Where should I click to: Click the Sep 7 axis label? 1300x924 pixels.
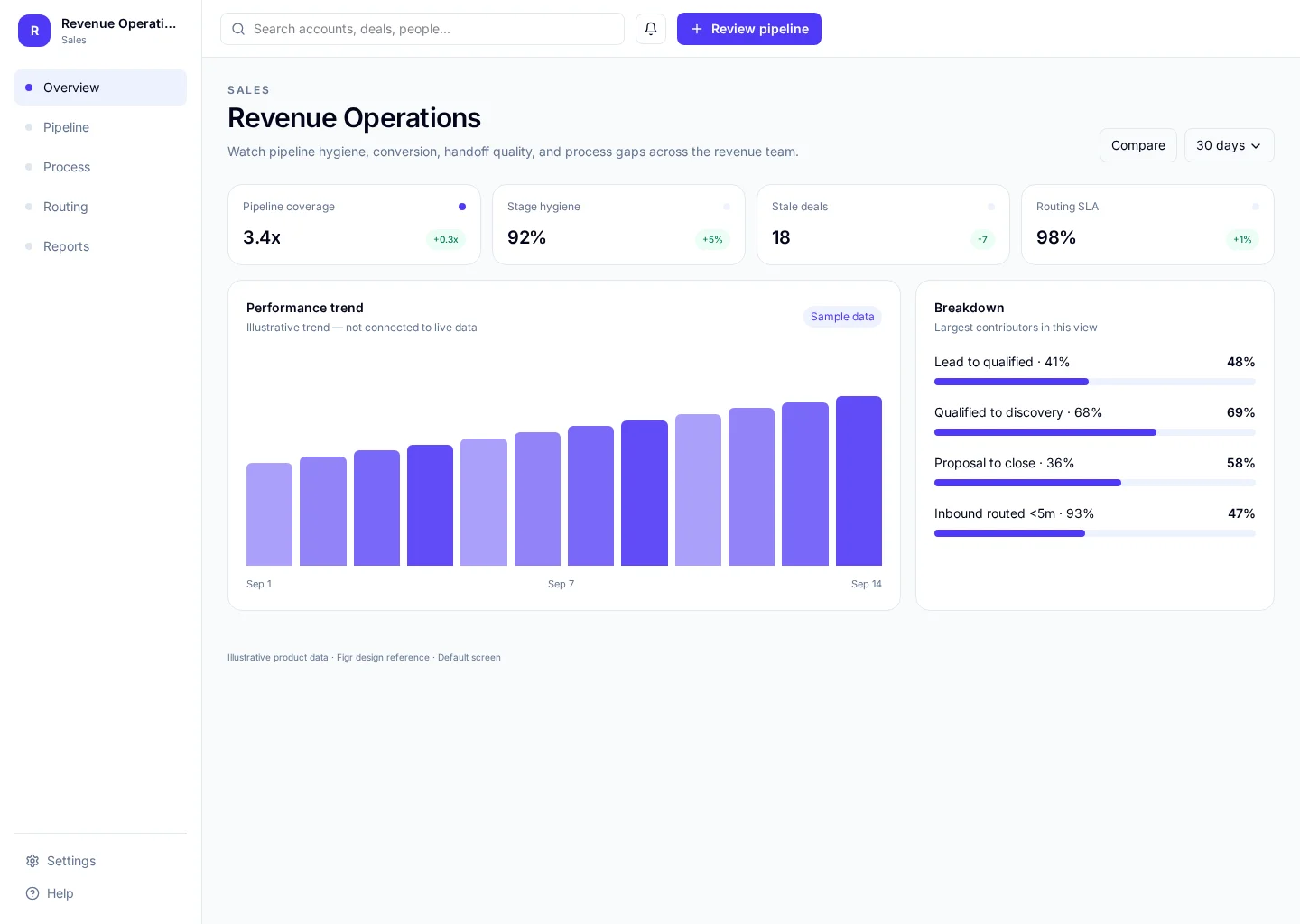[561, 584]
